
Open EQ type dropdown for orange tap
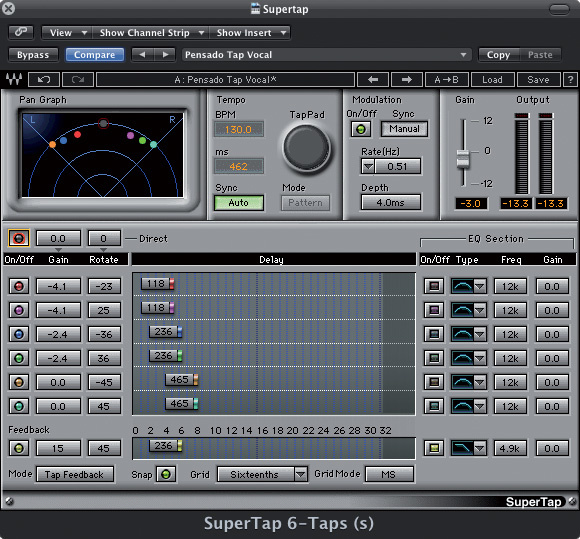pyautogui.click(x=479, y=382)
